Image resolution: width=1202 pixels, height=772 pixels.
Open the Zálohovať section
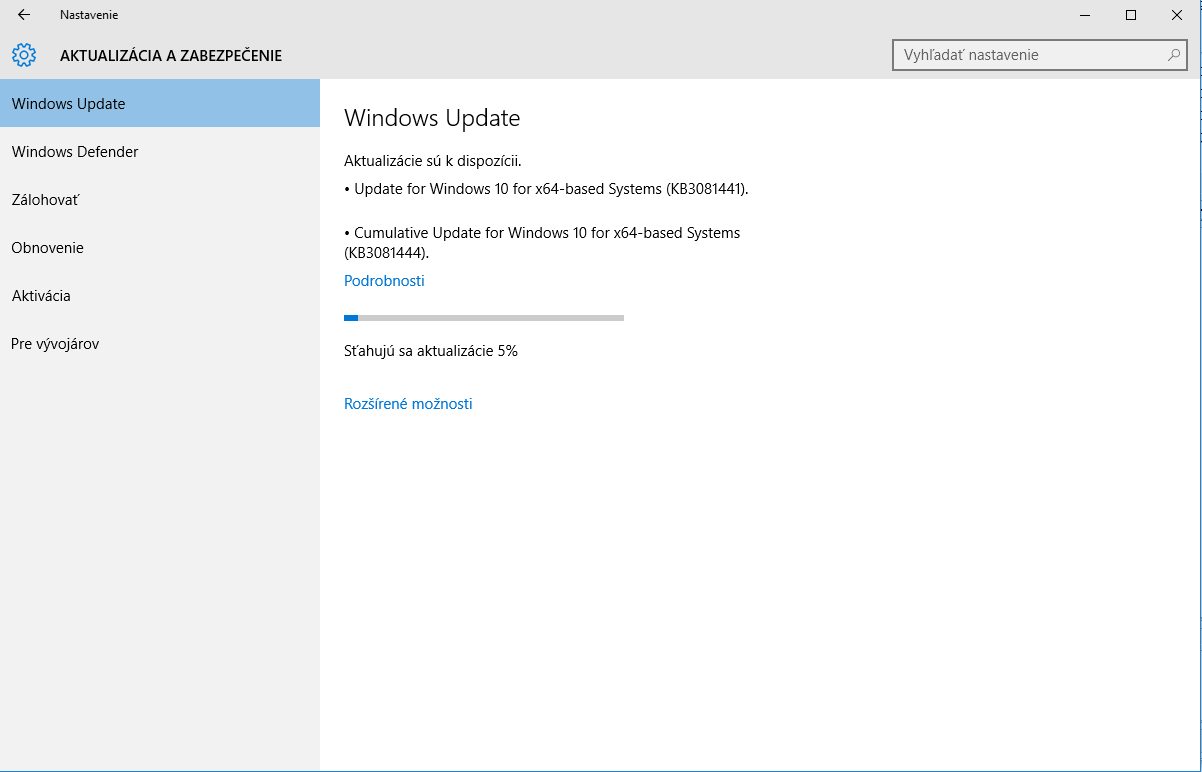click(x=160, y=200)
